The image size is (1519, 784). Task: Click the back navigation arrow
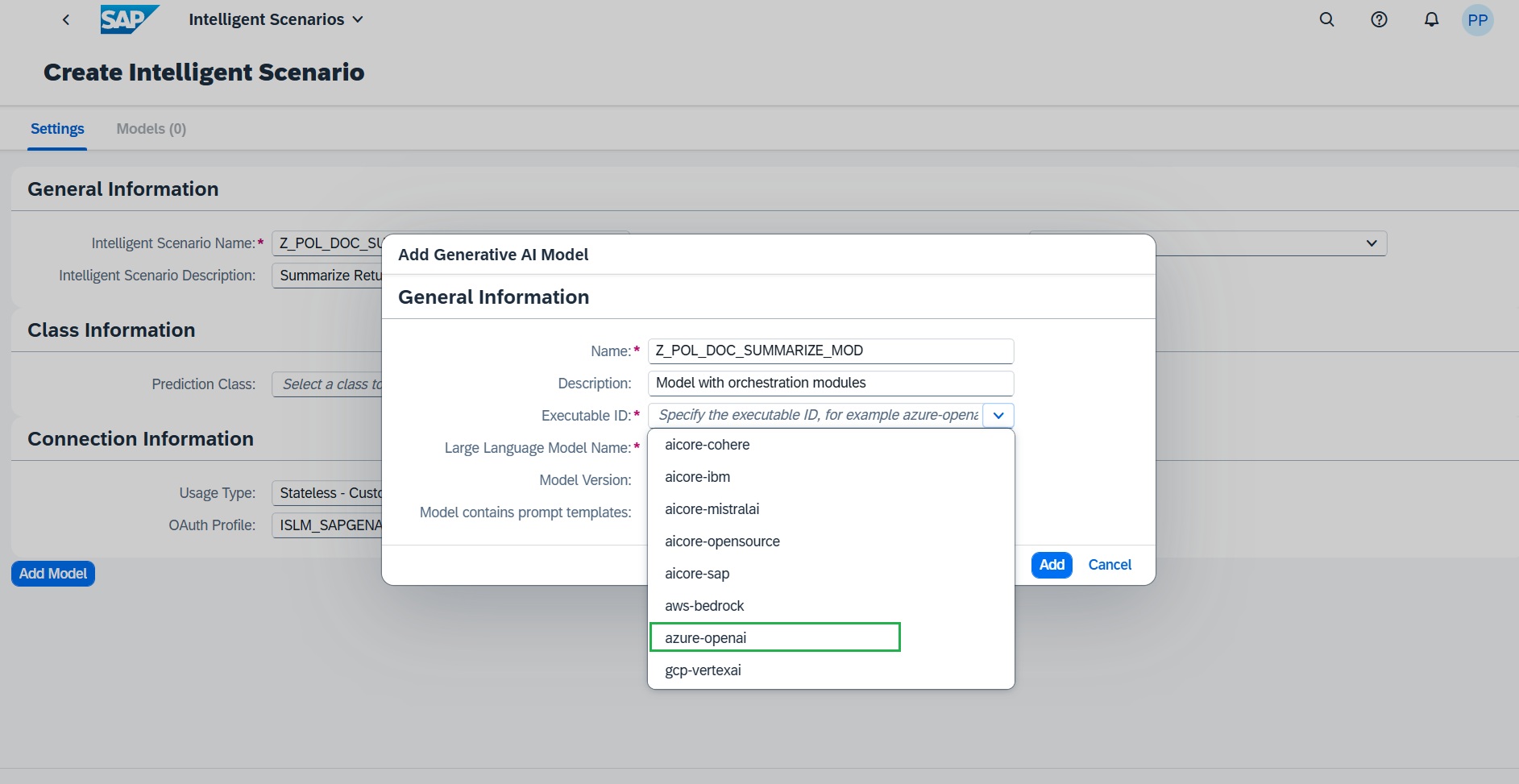[66, 20]
